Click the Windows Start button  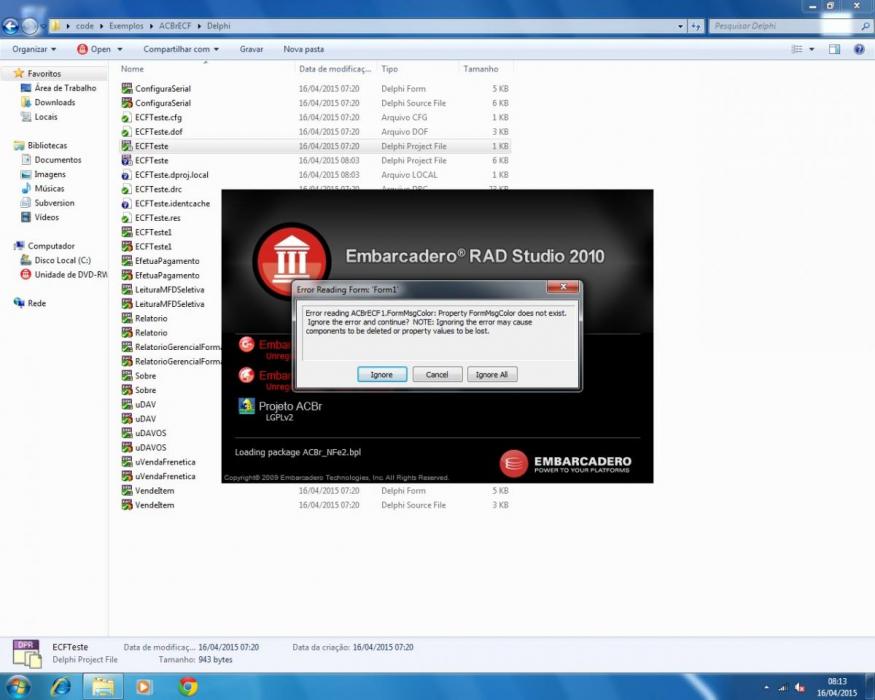tap(18, 686)
